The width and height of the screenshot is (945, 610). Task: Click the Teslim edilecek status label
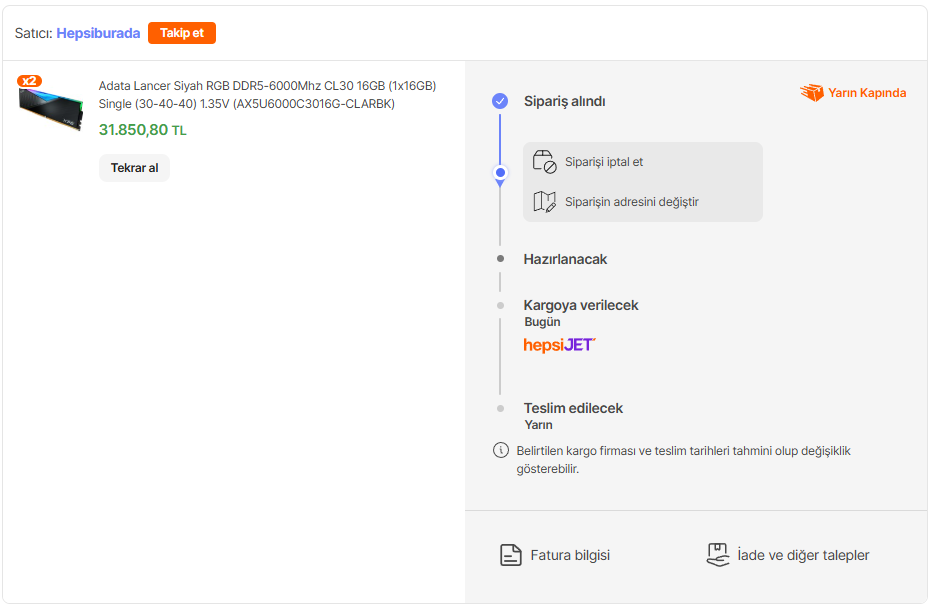point(573,408)
